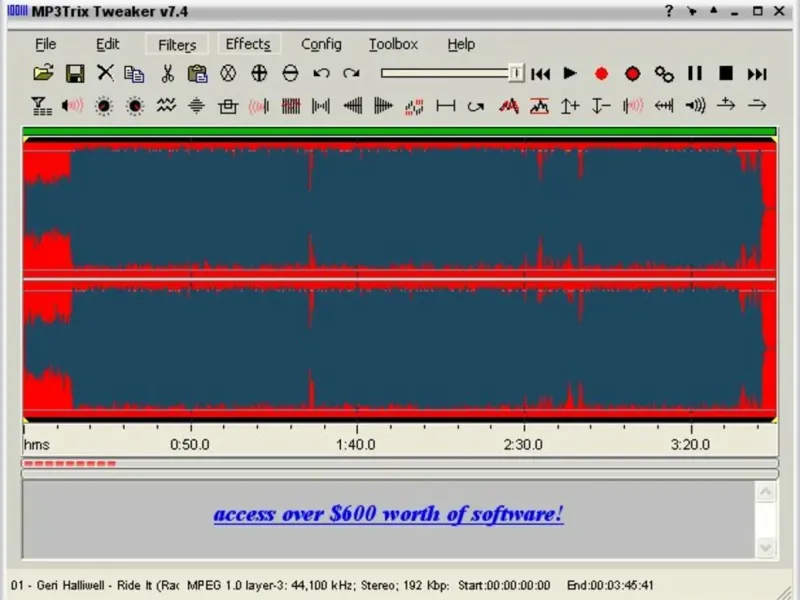Click the box-shaped toolbar icon

(228, 106)
